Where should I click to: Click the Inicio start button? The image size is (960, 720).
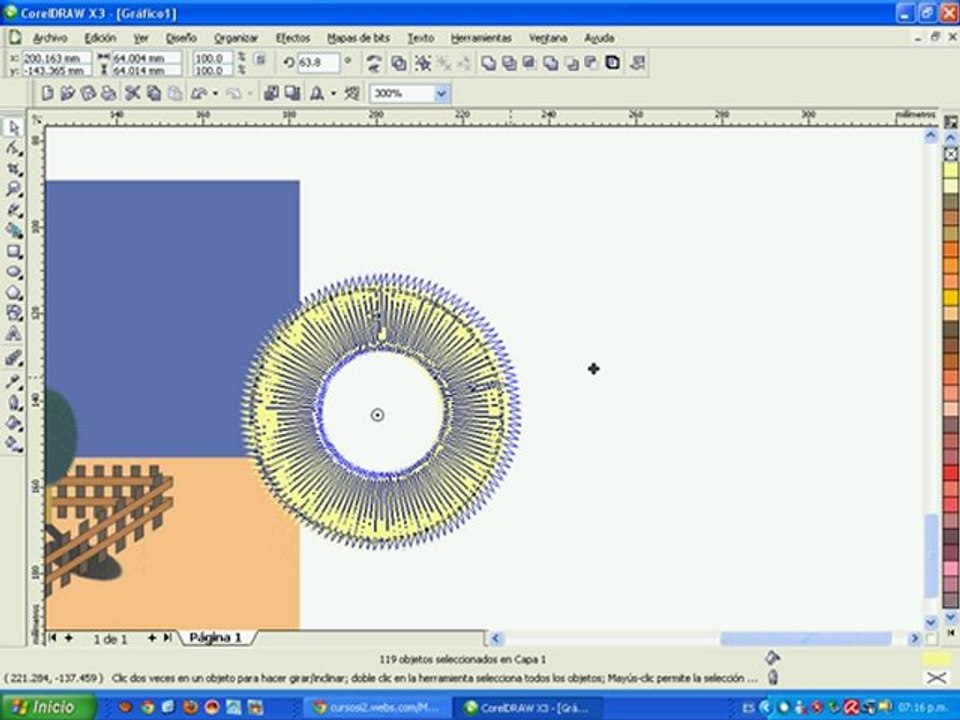(47, 707)
